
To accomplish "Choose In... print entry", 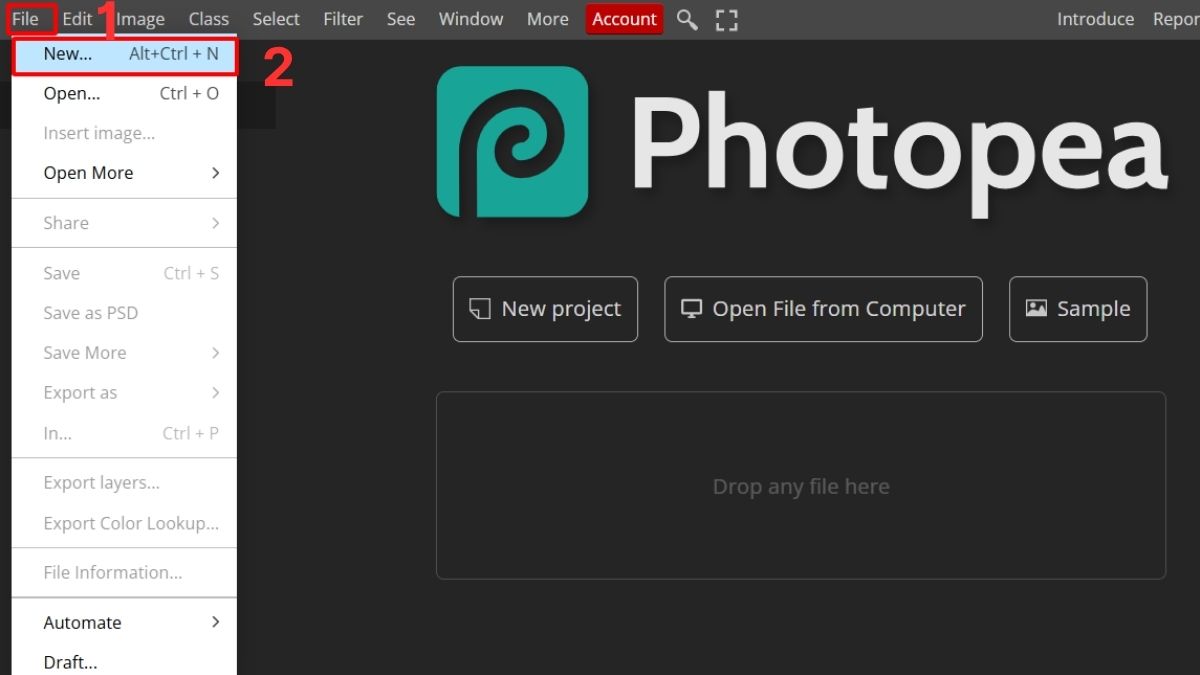I will (x=125, y=433).
